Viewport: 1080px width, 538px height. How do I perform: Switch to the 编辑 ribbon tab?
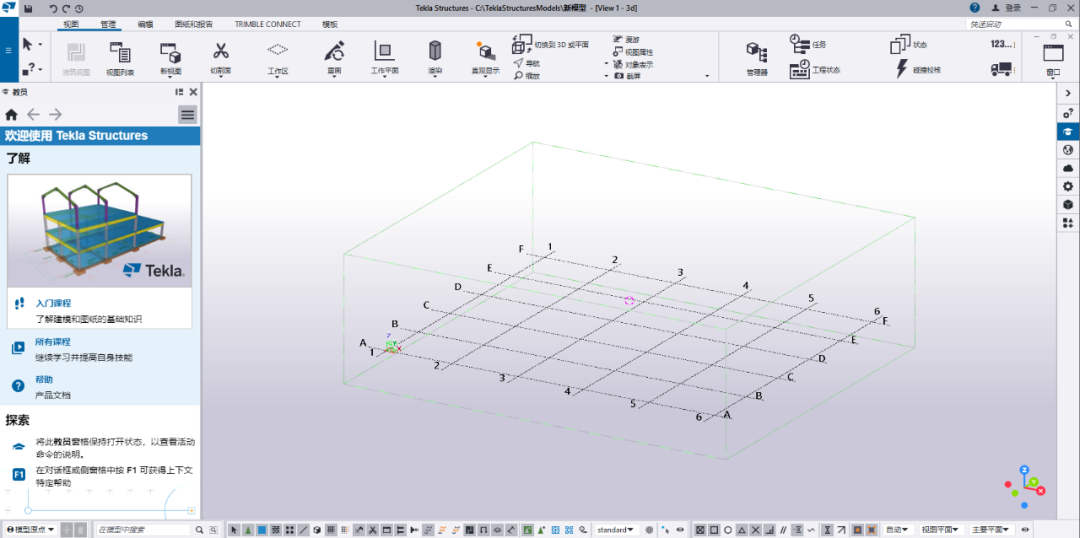[x=145, y=24]
